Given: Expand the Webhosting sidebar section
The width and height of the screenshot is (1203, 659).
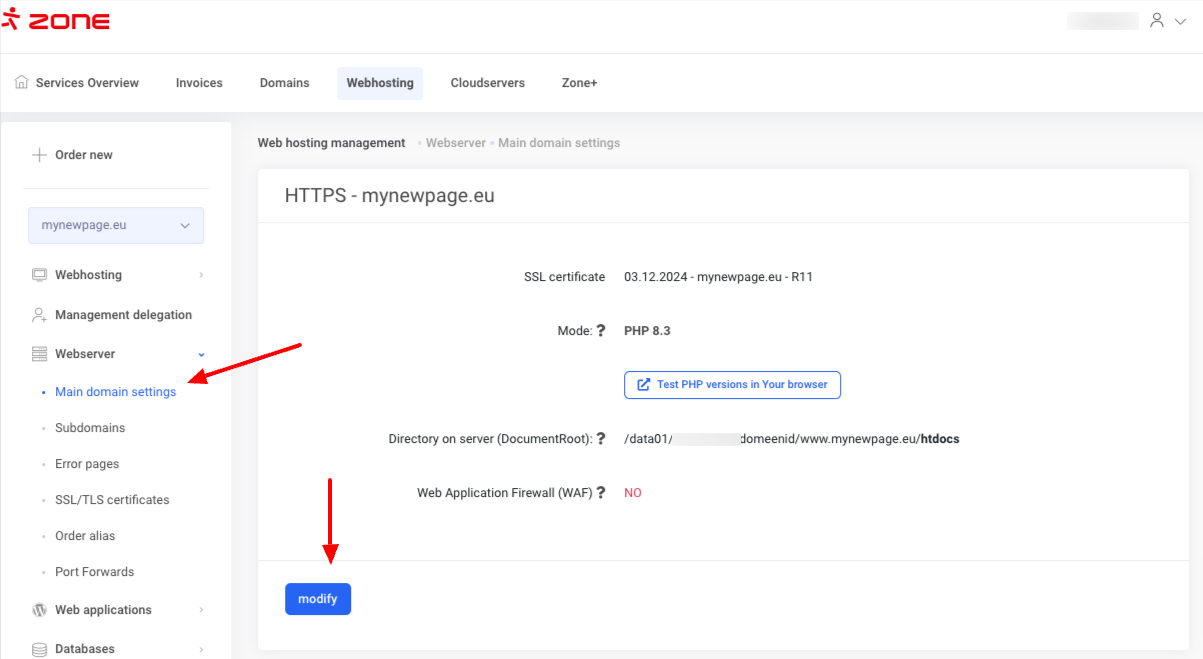Looking at the screenshot, I should (x=201, y=275).
